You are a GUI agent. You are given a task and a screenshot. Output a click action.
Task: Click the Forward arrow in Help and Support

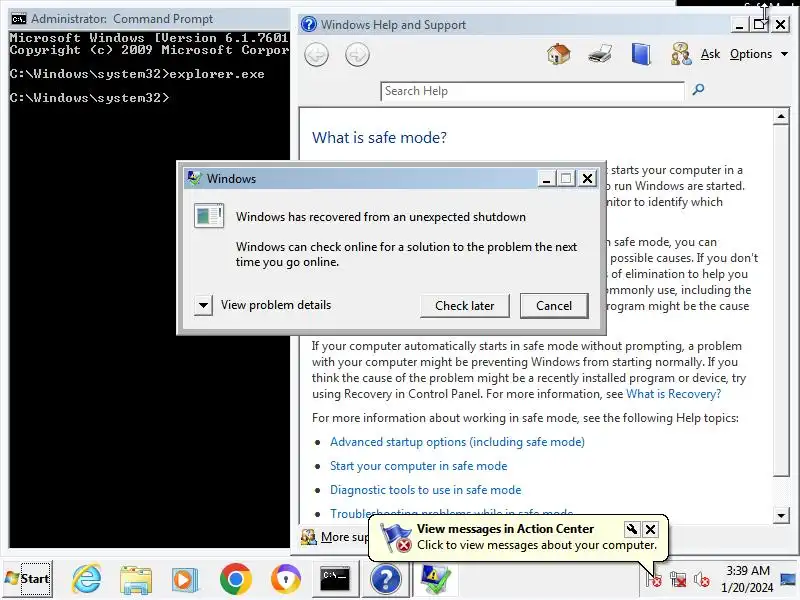click(x=357, y=55)
